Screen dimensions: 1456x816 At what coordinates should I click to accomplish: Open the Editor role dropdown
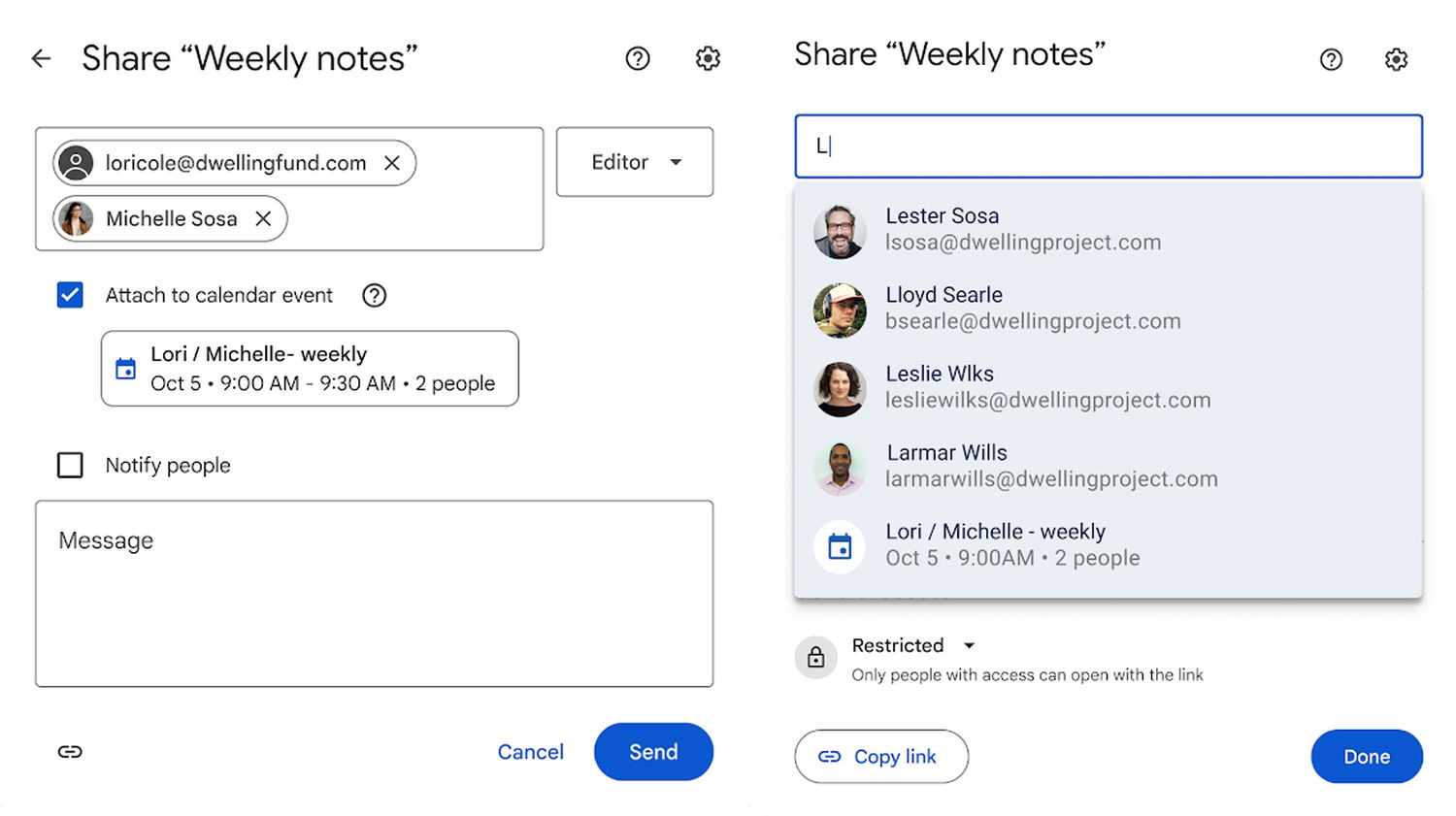tap(635, 162)
